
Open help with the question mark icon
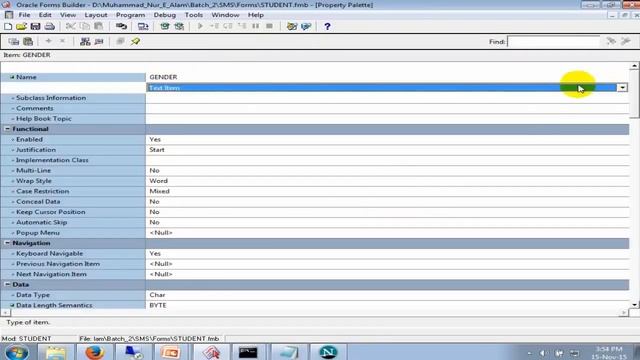(x=327, y=27)
